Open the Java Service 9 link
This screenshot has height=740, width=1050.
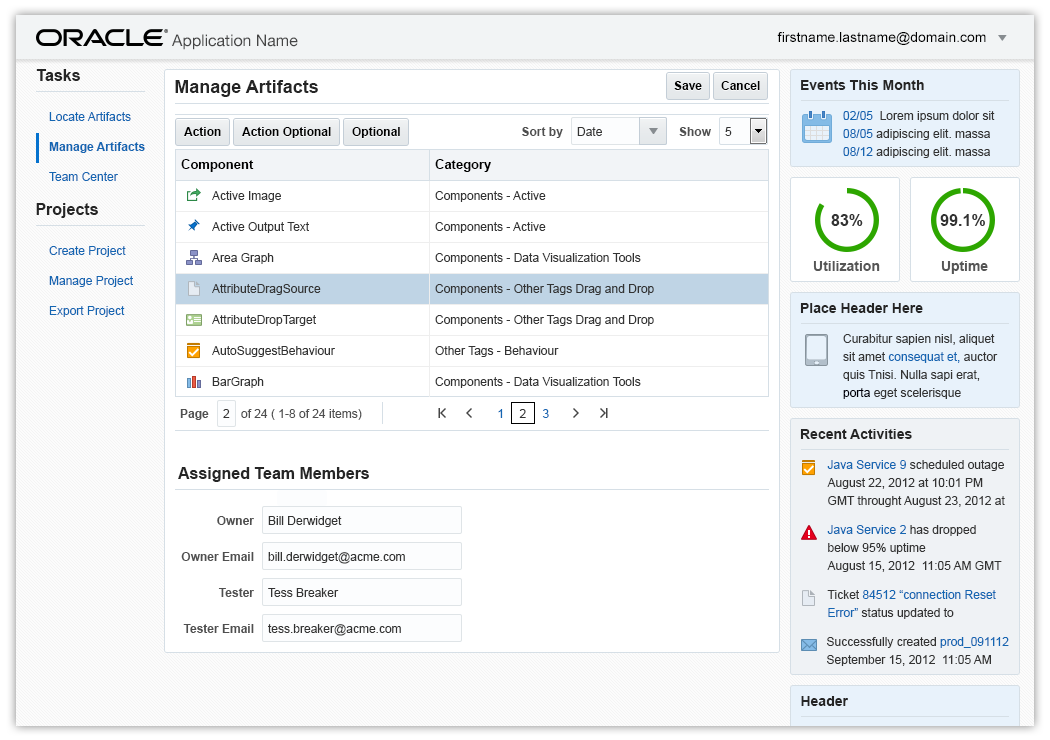click(866, 465)
